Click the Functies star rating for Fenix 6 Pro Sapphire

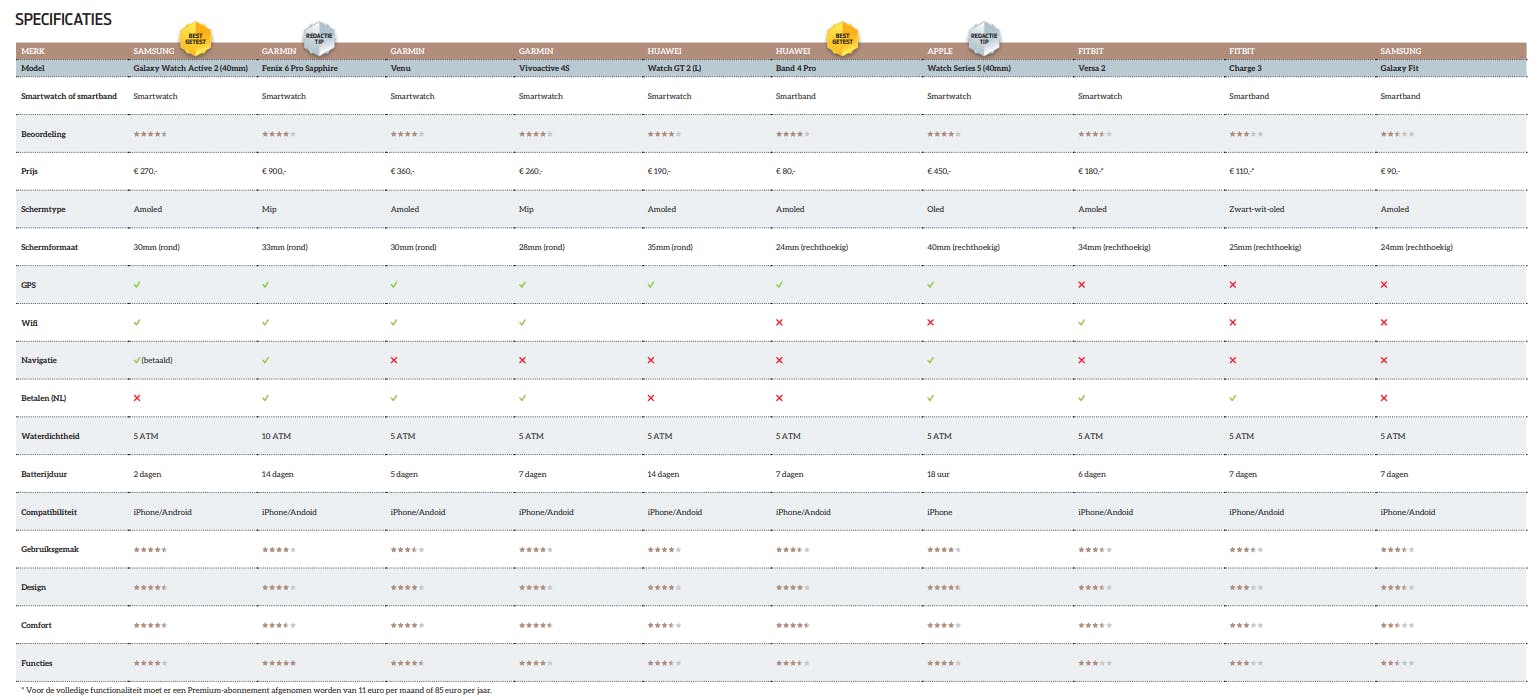[x=279, y=663]
